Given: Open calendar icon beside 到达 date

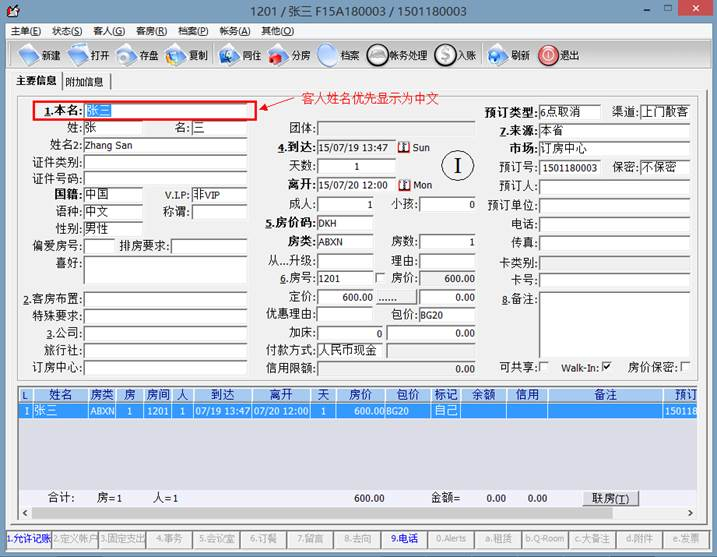Looking at the screenshot, I should click(x=404, y=147).
